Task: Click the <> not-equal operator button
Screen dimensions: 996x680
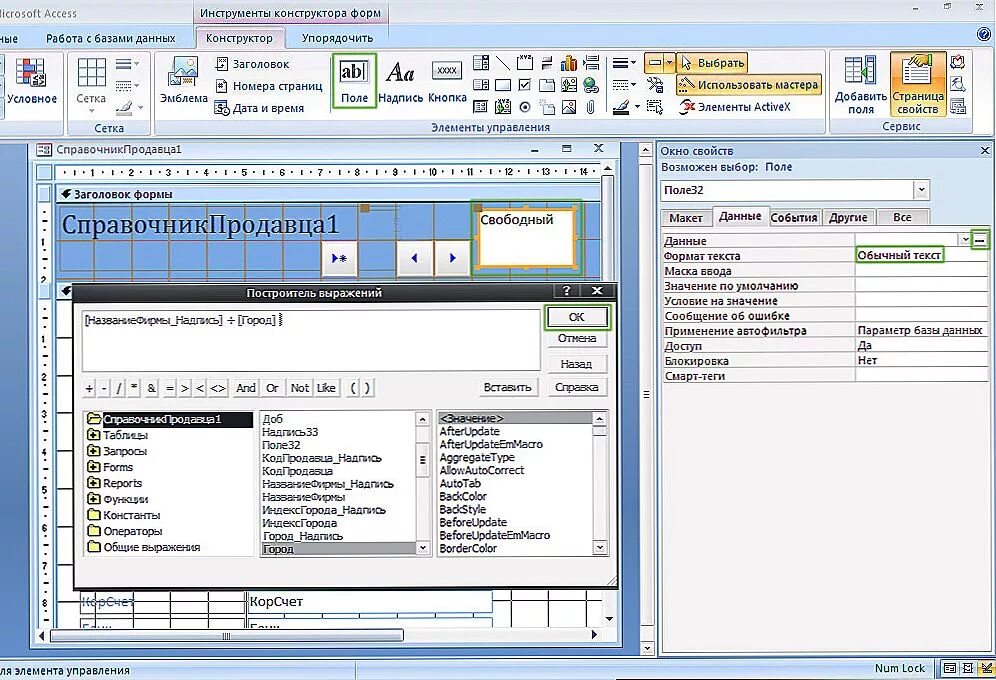Action: (x=217, y=388)
